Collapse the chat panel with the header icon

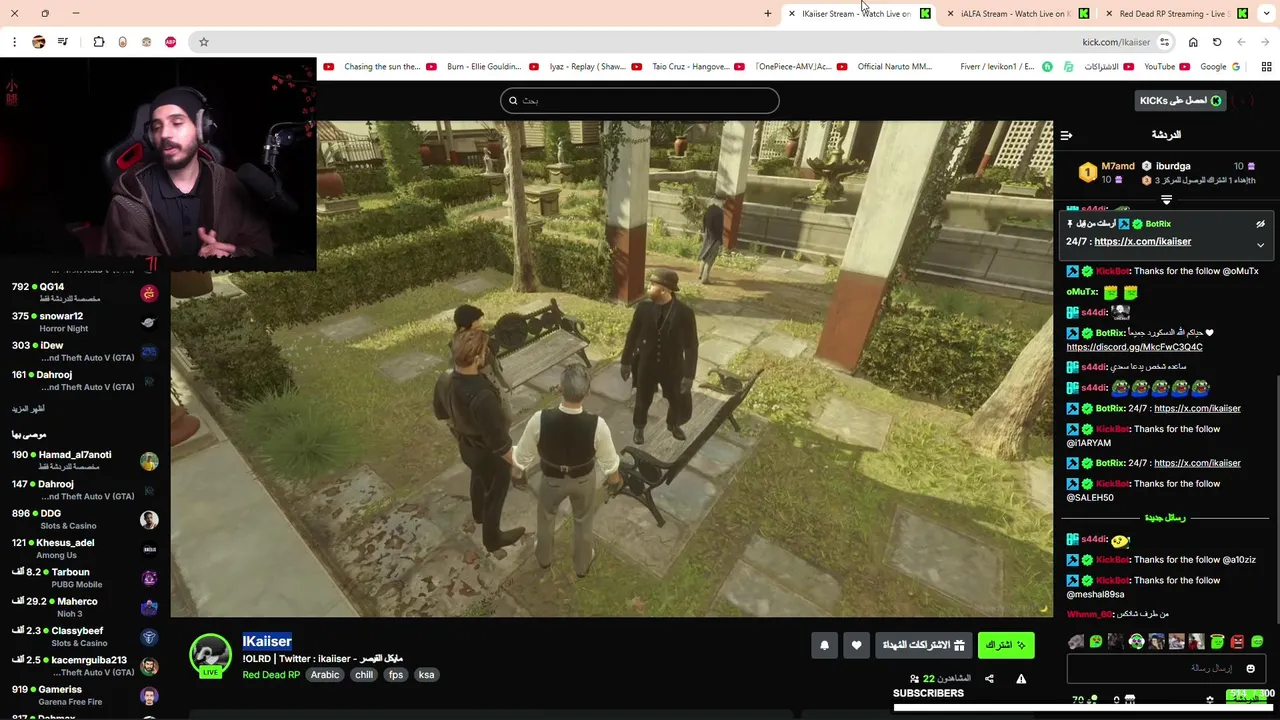click(1066, 135)
